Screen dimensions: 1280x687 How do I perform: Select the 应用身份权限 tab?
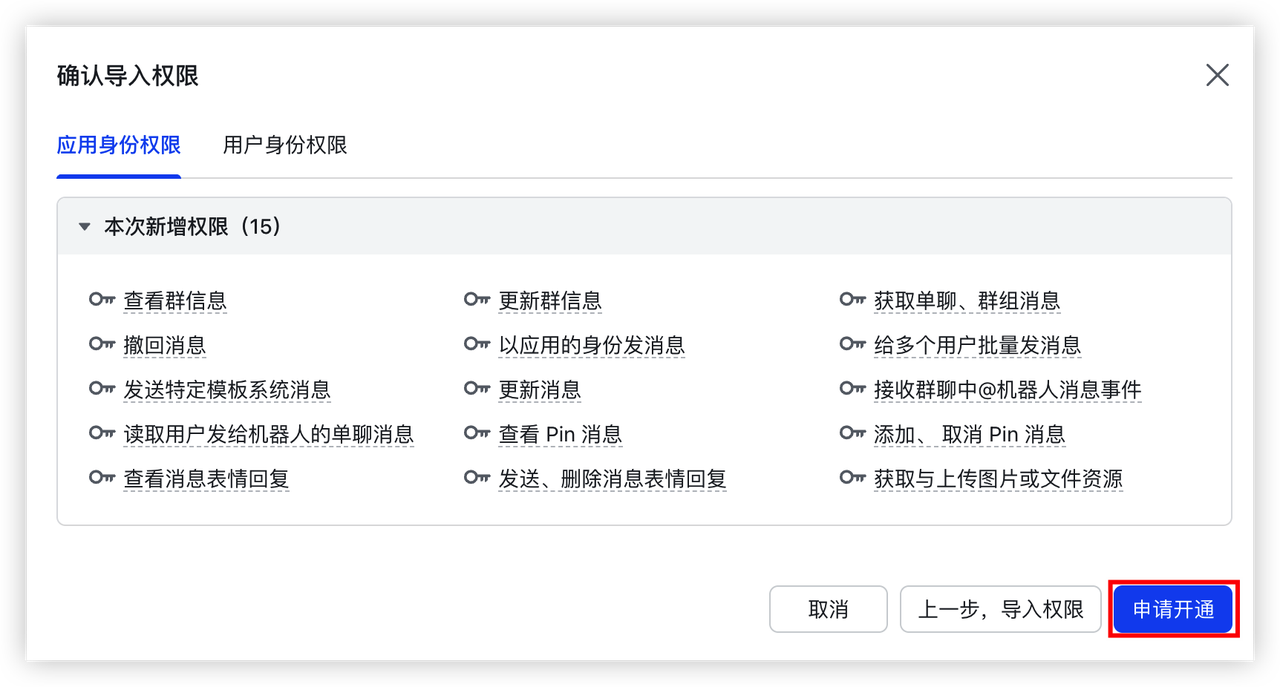click(x=118, y=145)
